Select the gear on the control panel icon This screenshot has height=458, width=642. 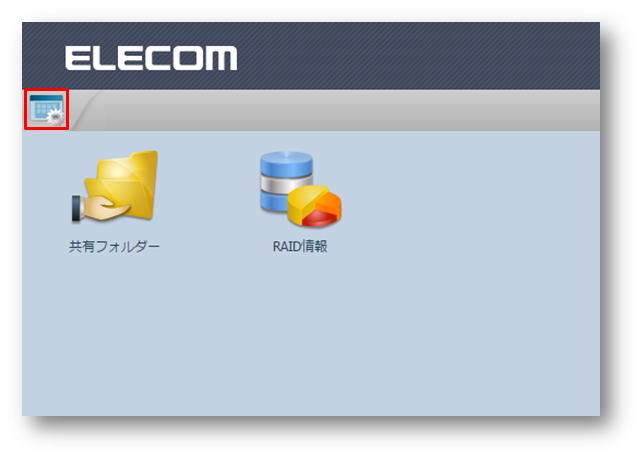[55, 117]
